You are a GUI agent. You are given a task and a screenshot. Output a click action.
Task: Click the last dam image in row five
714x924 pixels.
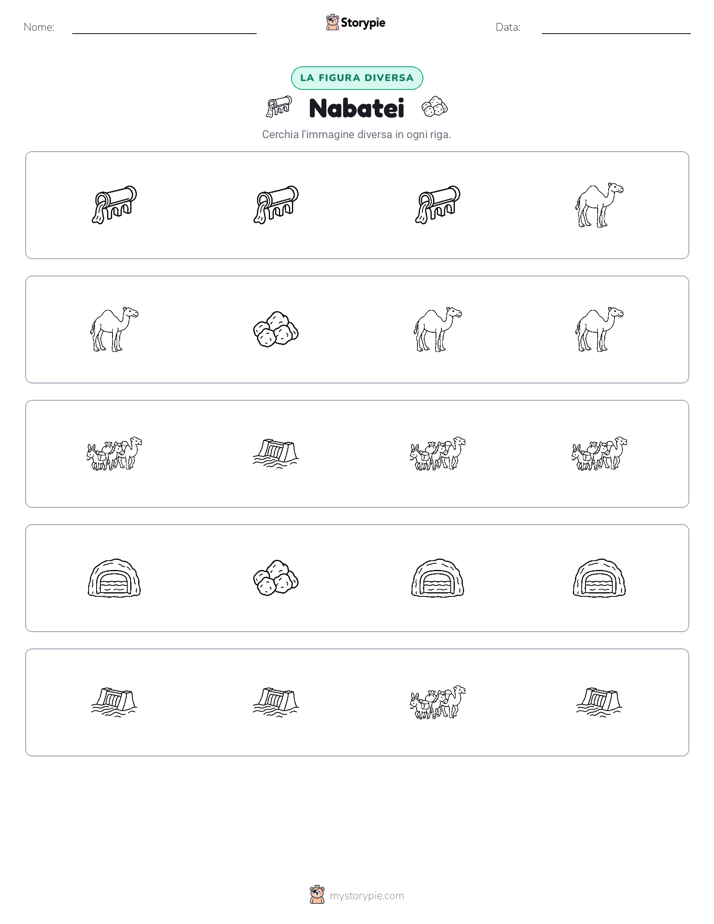[599, 702]
